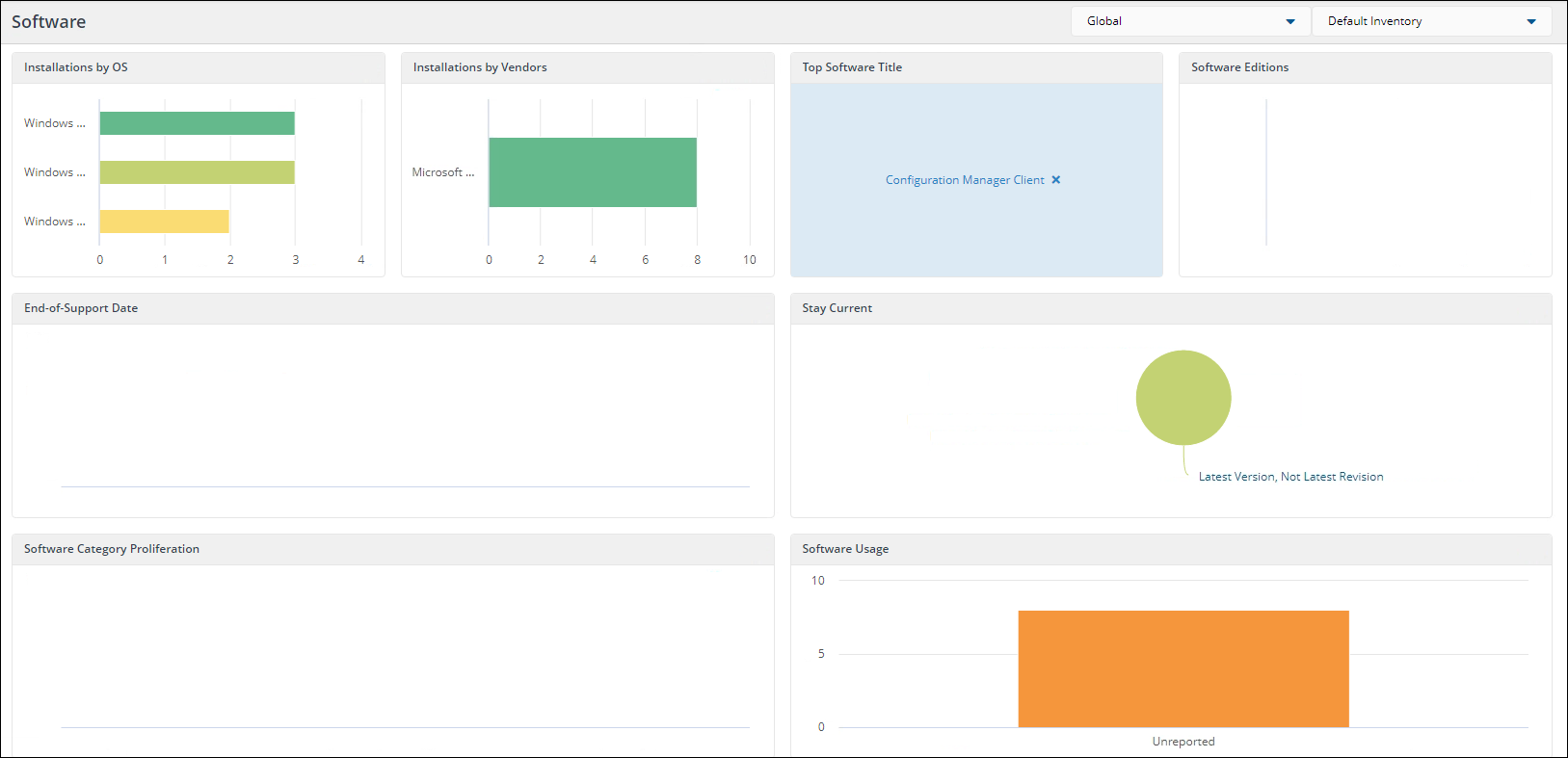Remove the Configuration Manager Client filter

(x=1056, y=180)
